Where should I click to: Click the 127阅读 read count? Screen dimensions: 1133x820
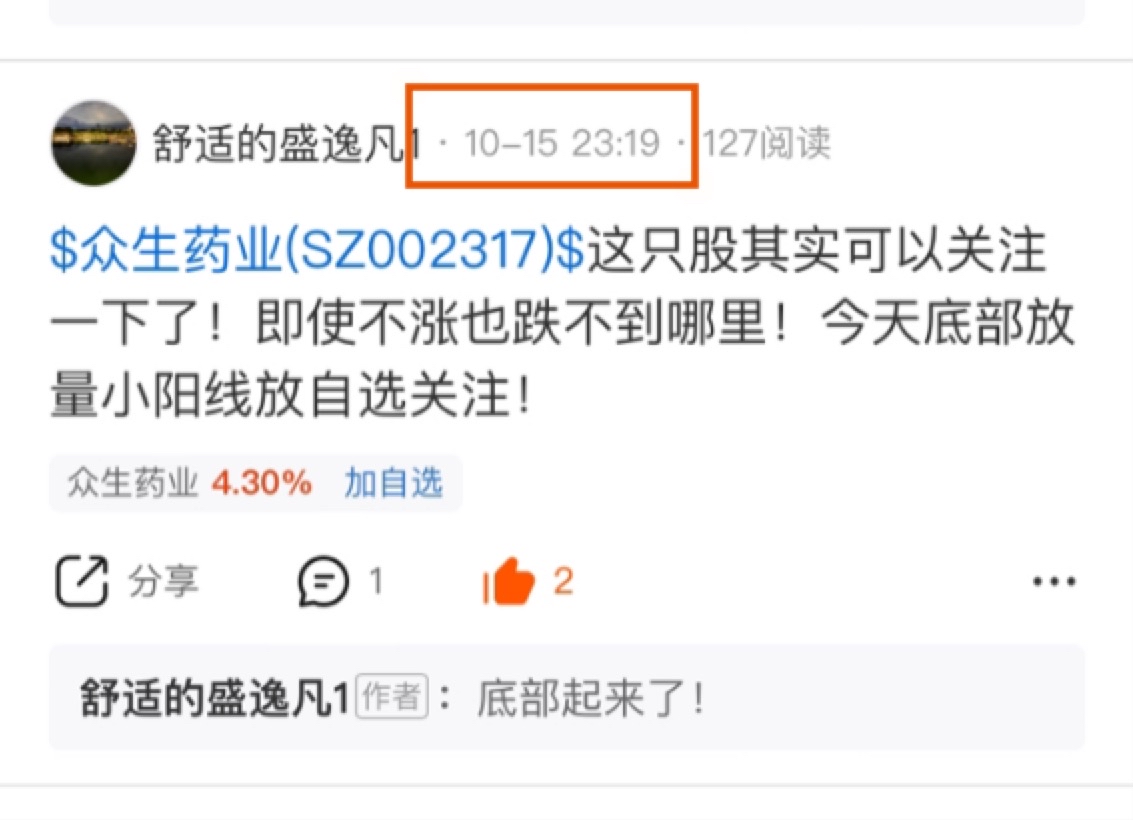766,143
